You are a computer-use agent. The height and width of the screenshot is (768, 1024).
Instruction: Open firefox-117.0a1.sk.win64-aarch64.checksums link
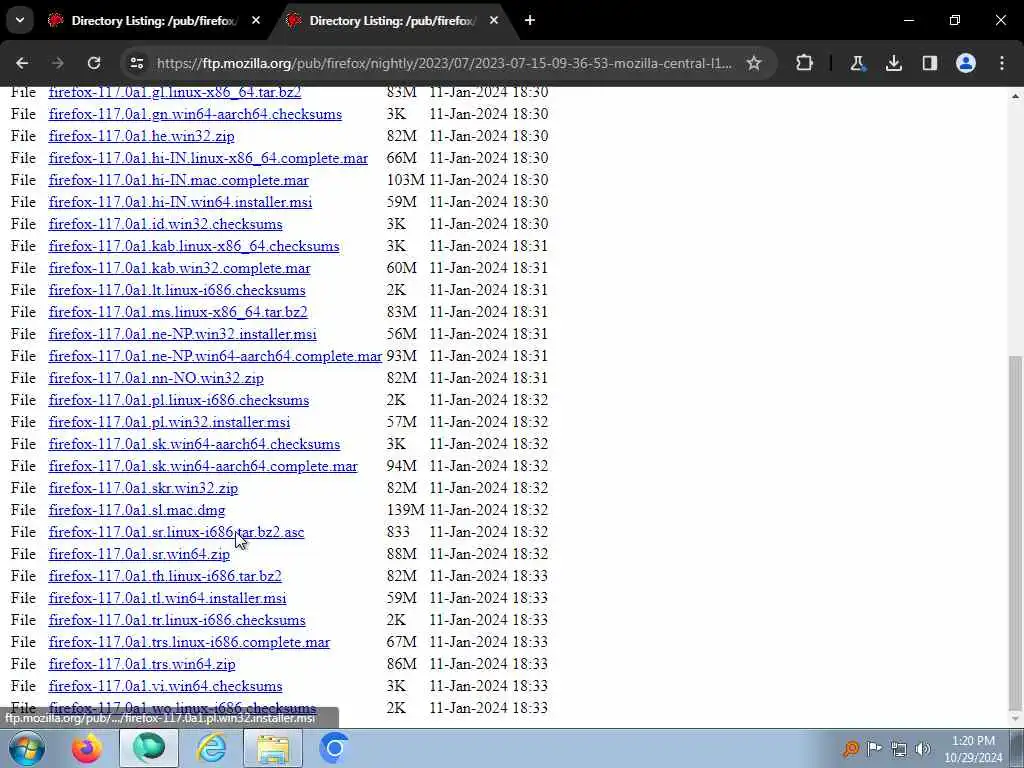pyautogui.click(x=195, y=444)
